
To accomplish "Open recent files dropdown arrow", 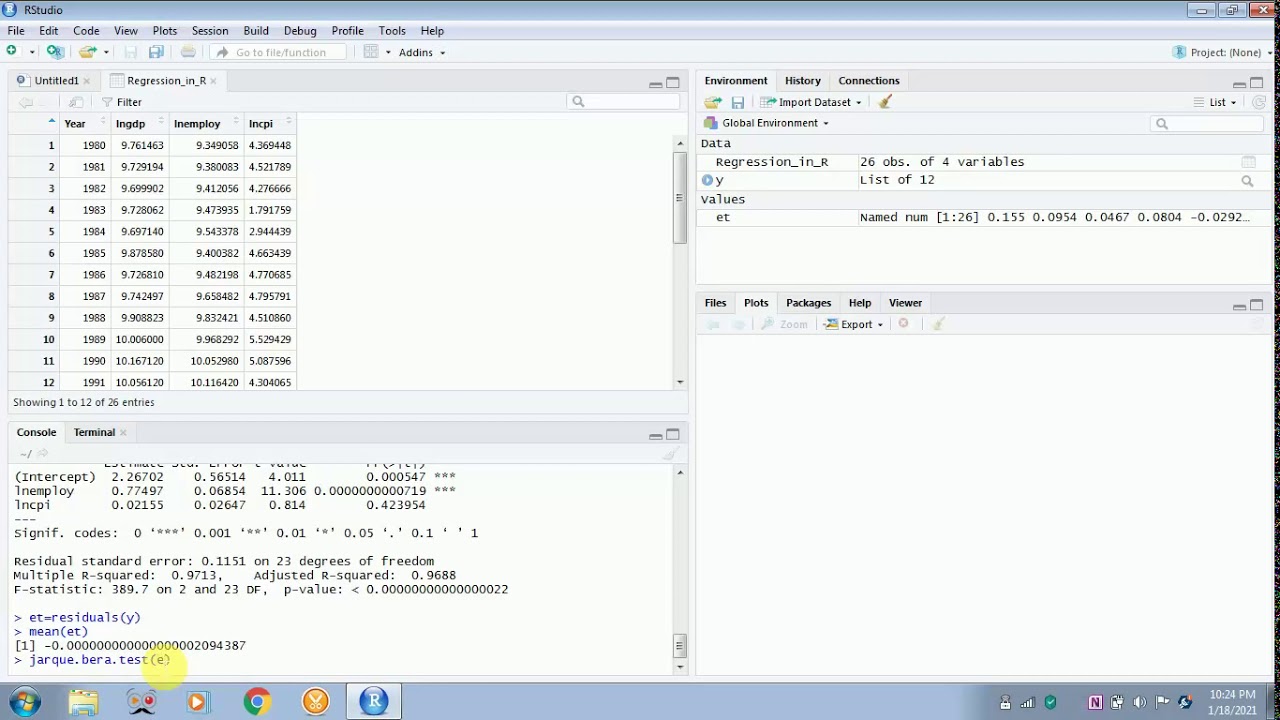I will click(x=106, y=52).
